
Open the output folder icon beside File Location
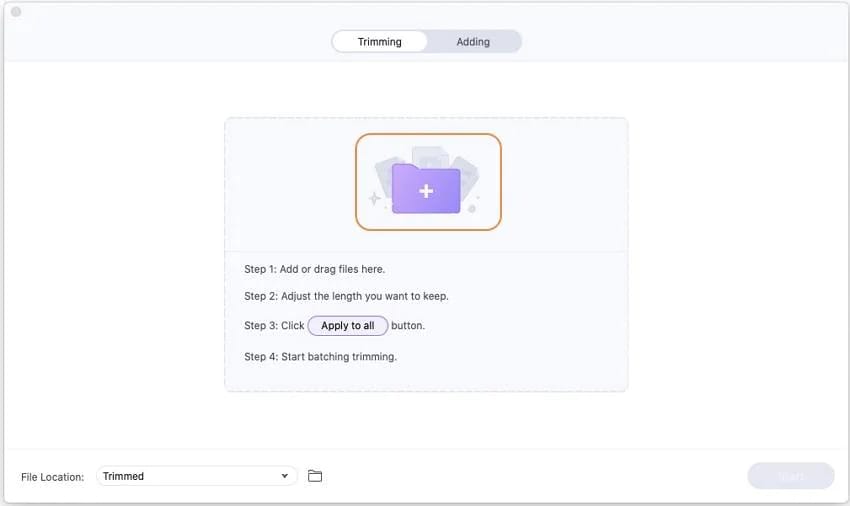[315, 476]
